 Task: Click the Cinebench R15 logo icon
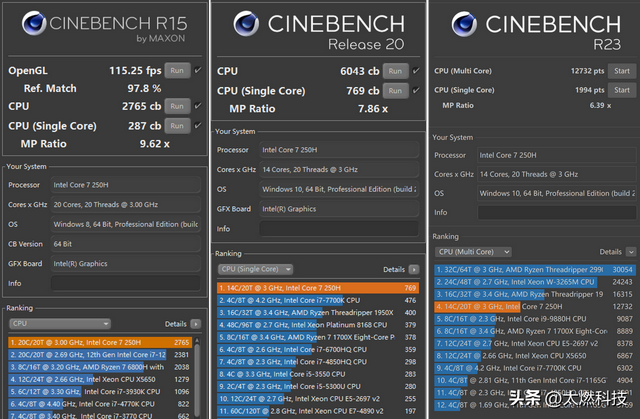(34, 23)
